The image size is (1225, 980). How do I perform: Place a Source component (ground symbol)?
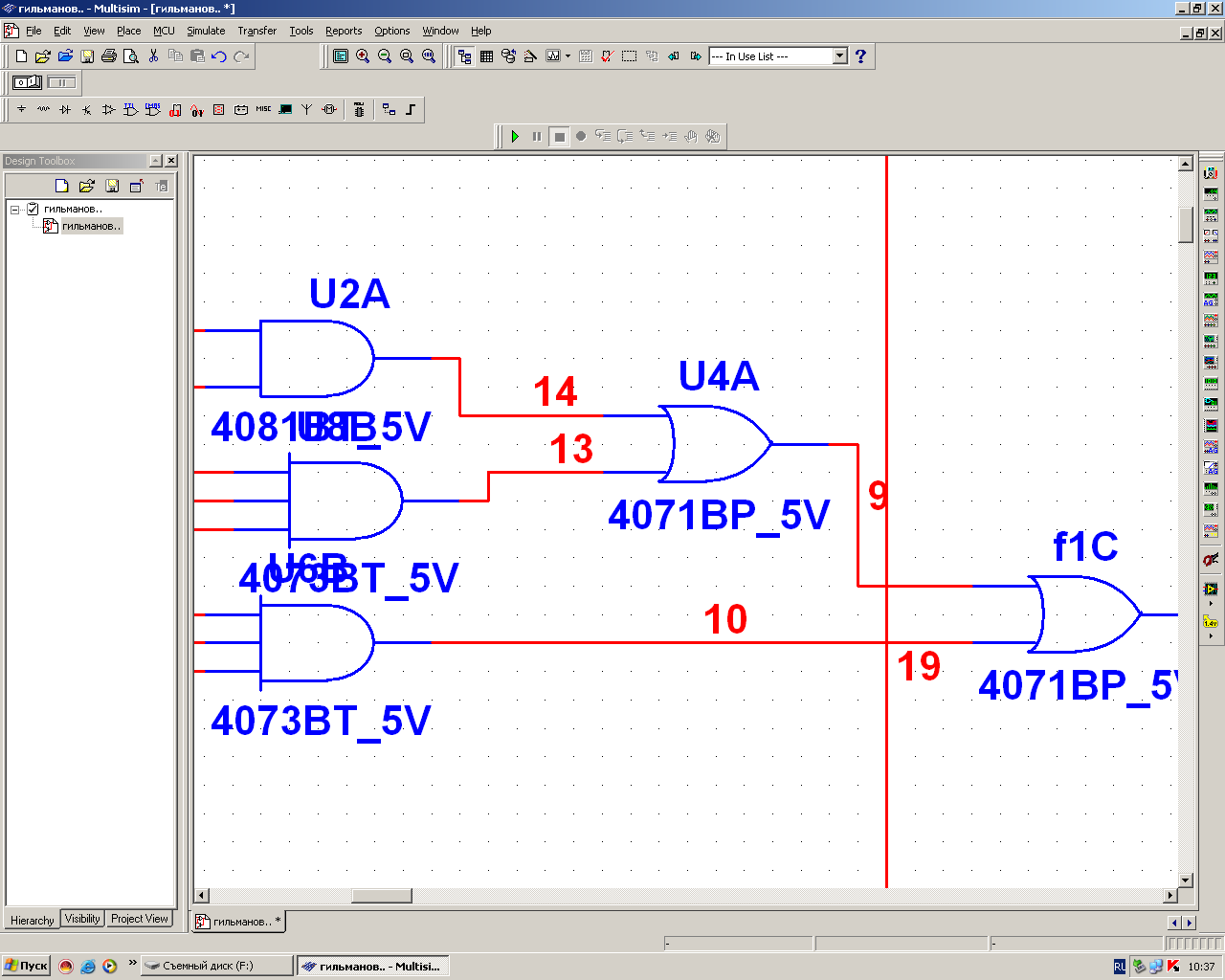click(x=21, y=110)
